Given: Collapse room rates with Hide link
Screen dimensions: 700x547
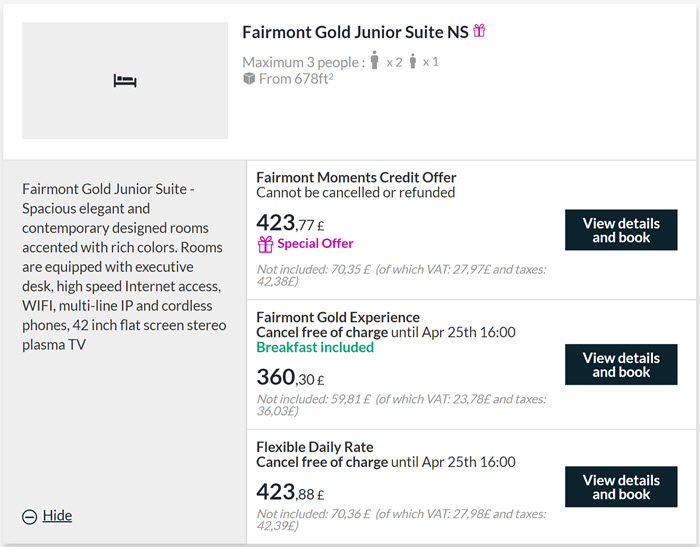Looking at the screenshot, I should [57, 515].
